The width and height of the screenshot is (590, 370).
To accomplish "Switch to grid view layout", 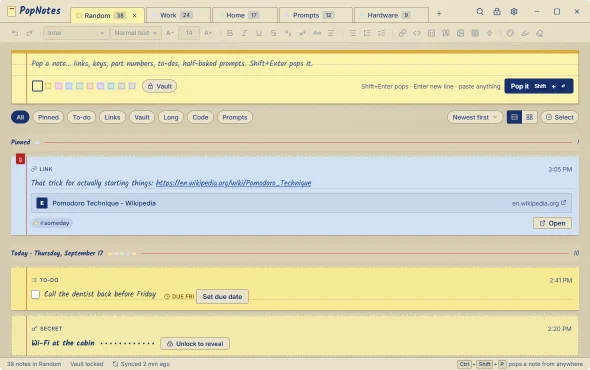I will click(x=529, y=117).
